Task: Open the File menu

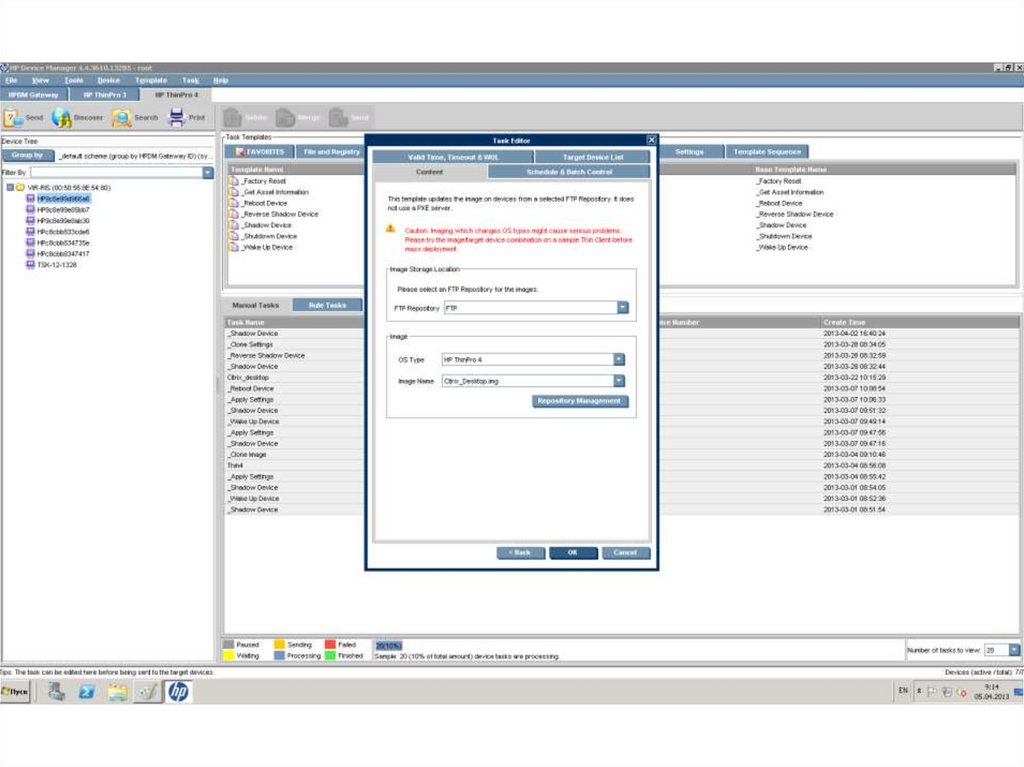Action: tap(12, 80)
